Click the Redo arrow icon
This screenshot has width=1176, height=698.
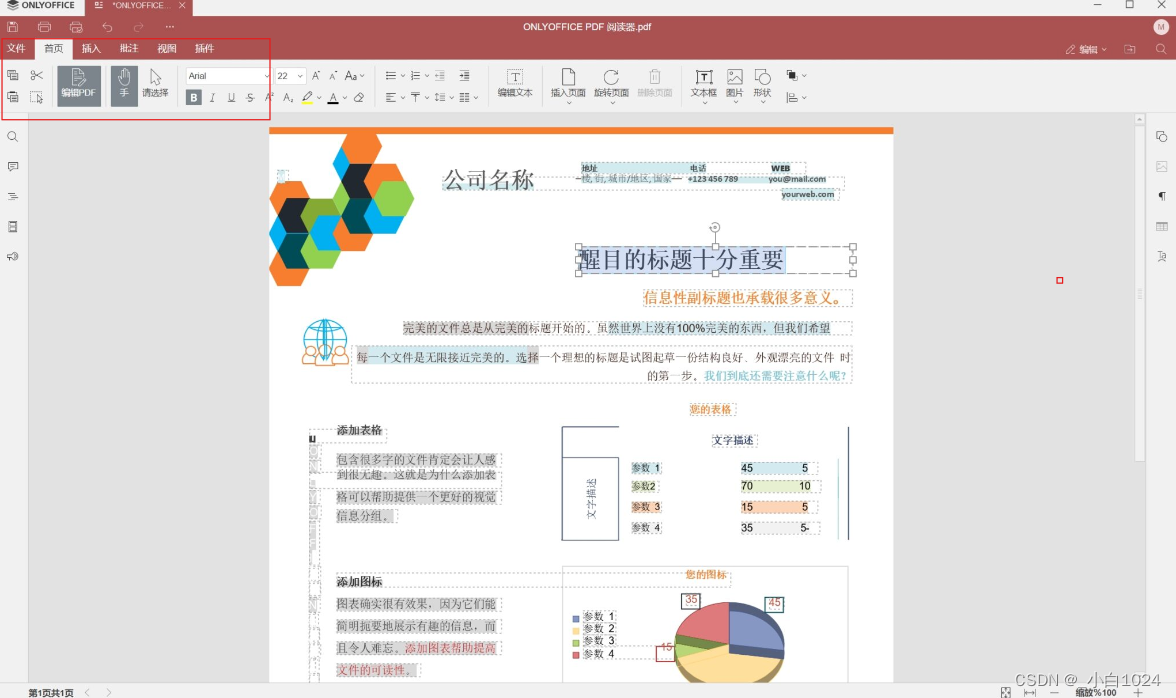[x=139, y=27]
